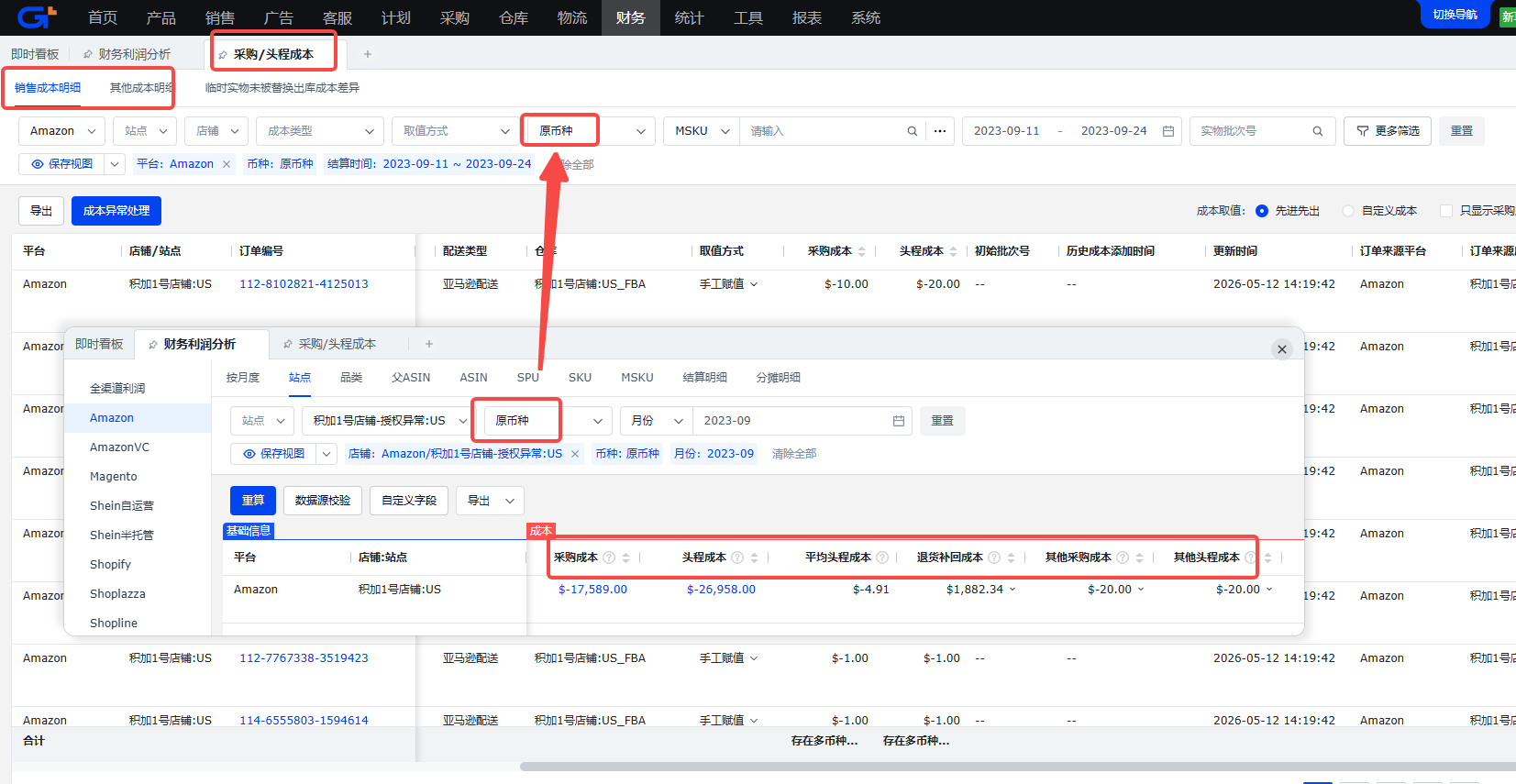Select 先进先出 cost method radio
Screen dimensions: 1516x784
pos(1262,211)
